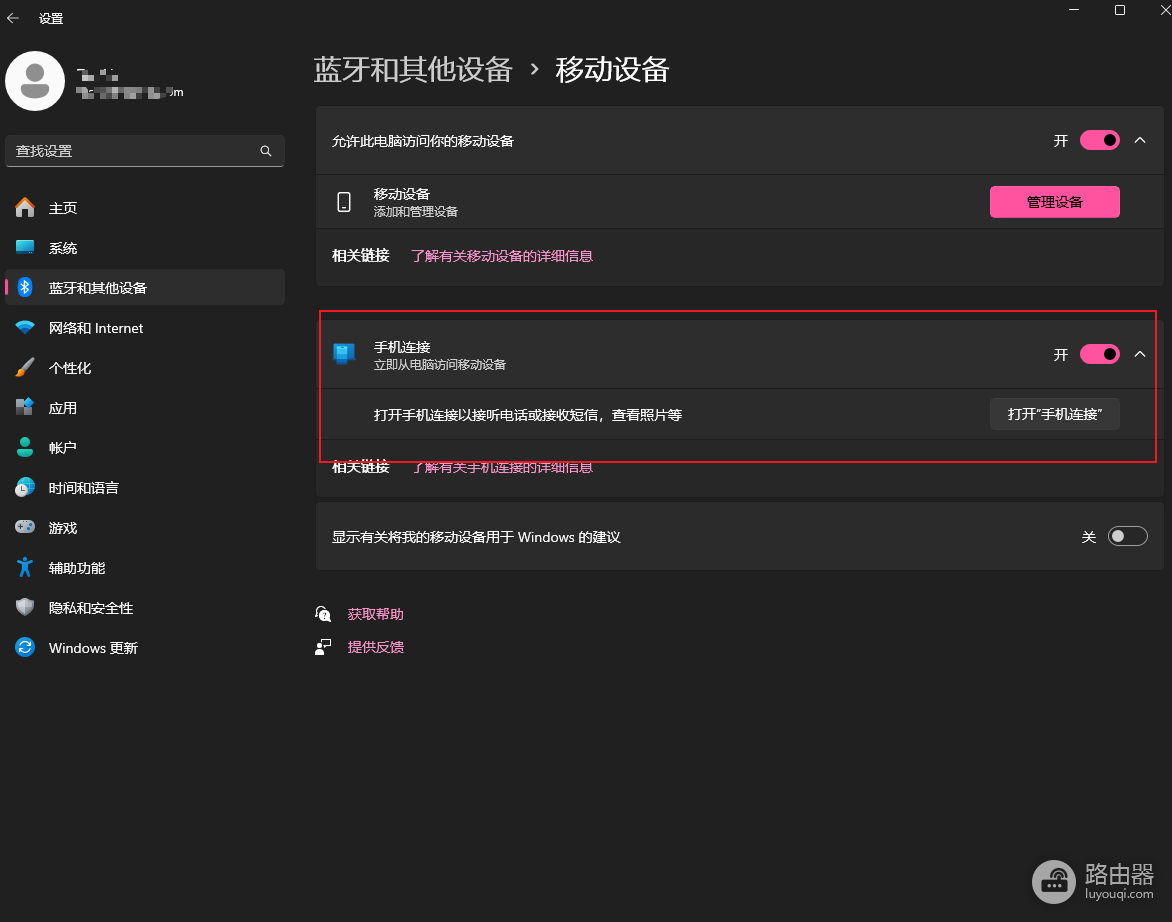Viewport: 1172px width, 922px height.
Task: Click the Apps (应用) icon
Action: tap(25, 407)
